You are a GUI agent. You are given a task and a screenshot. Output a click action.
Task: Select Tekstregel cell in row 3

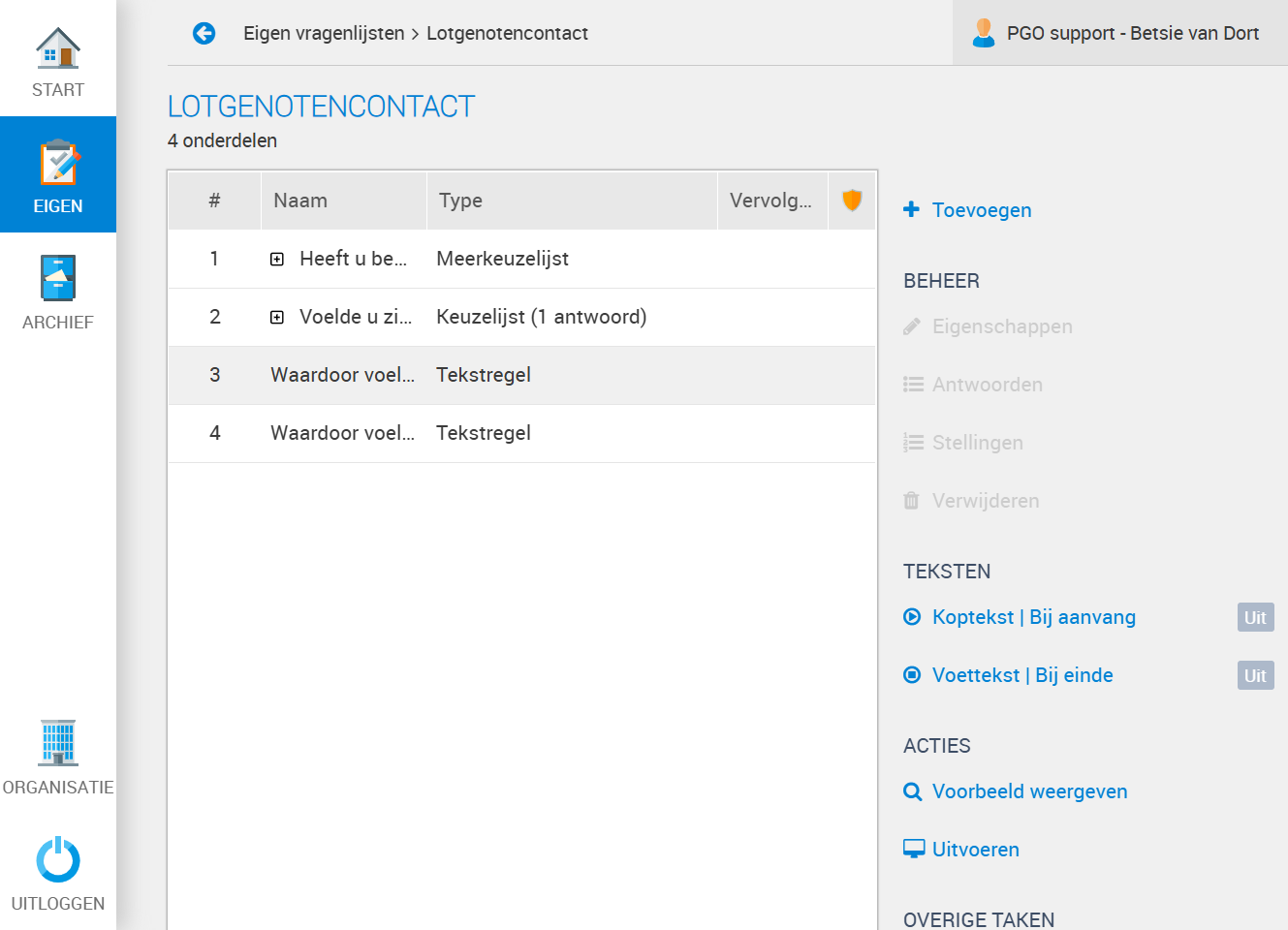click(x=484, y=375)
